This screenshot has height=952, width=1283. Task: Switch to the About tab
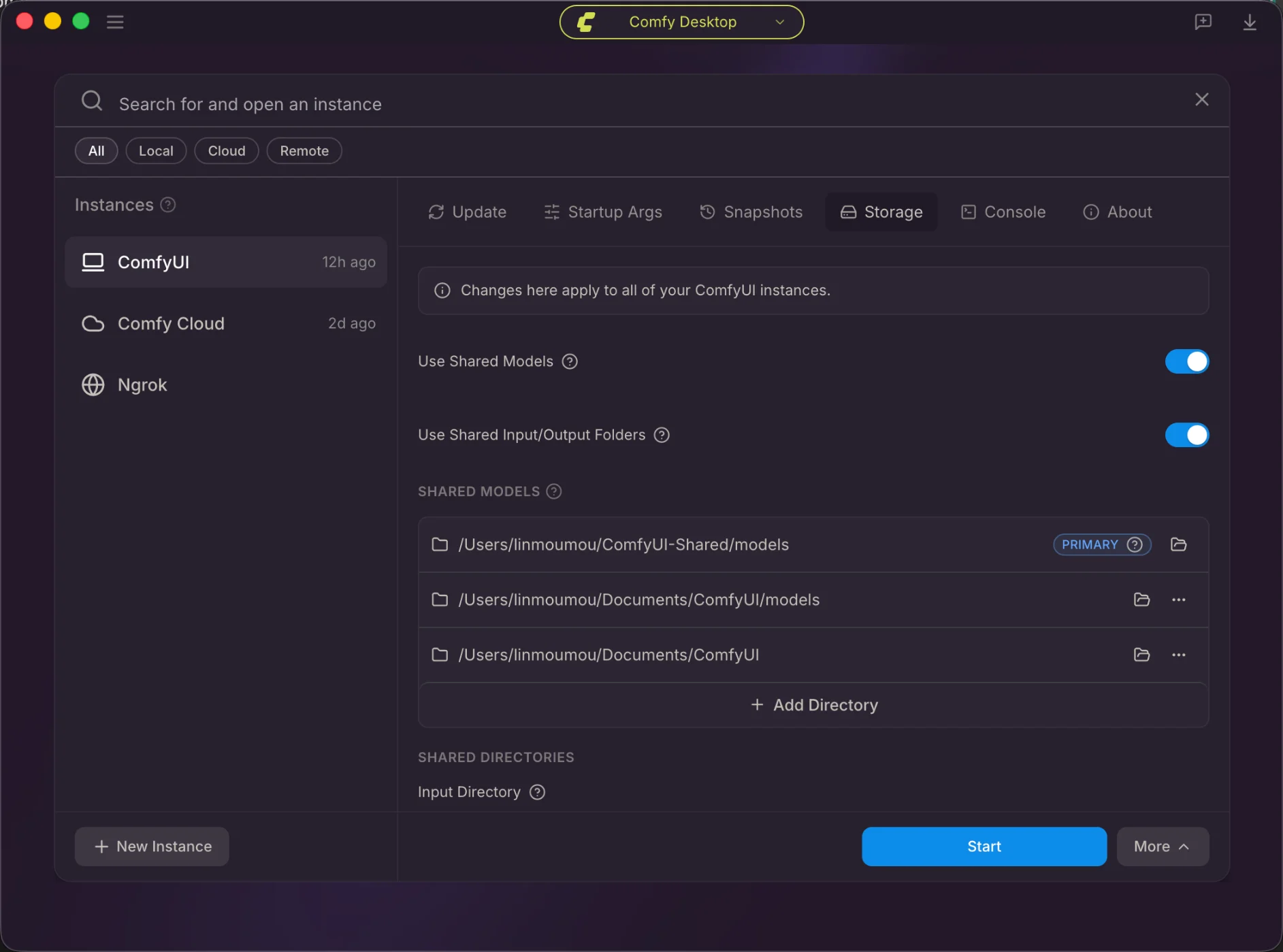pos(1118,212)
